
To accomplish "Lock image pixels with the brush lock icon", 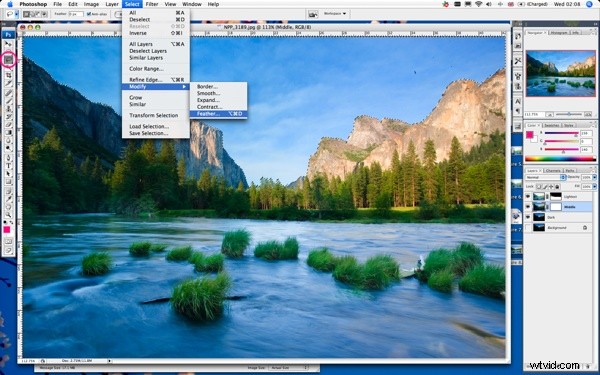I will [545, 187].
